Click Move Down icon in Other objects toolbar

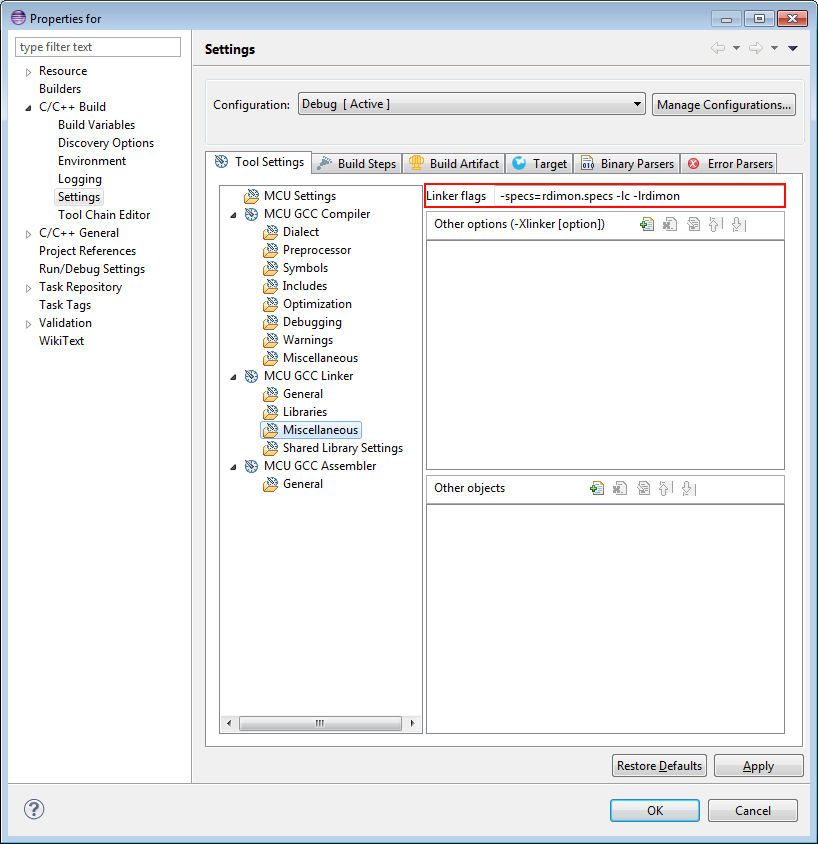688,489
